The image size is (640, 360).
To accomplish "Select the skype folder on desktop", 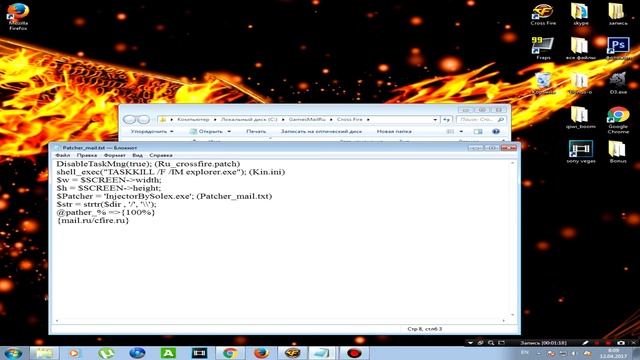I will [580, 15].
